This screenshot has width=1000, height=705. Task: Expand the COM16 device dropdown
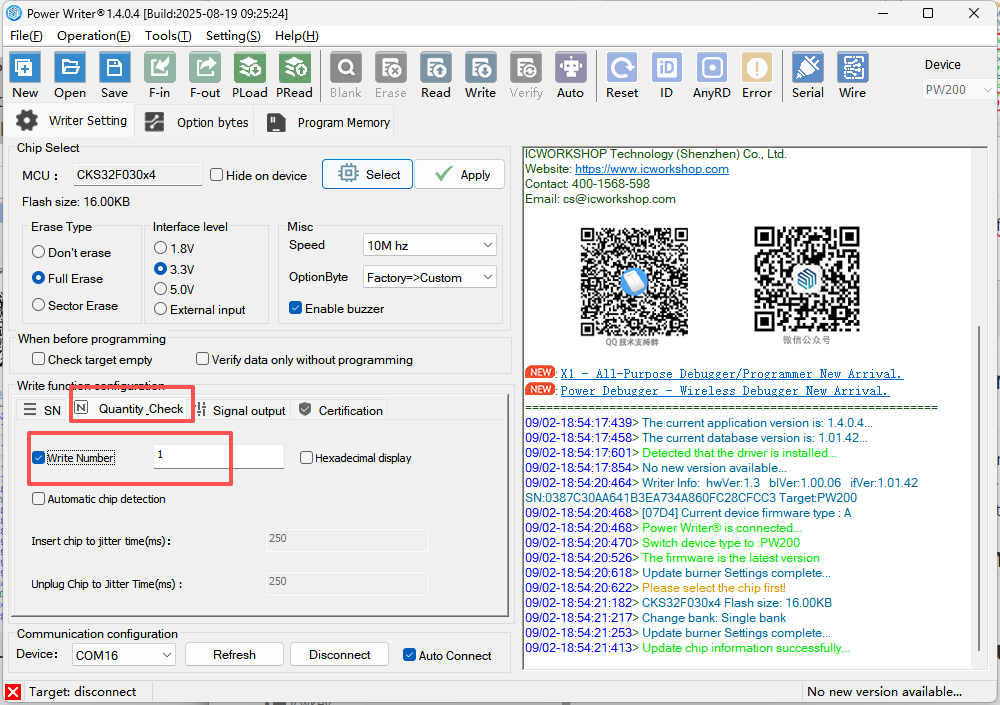coord(124,655)
